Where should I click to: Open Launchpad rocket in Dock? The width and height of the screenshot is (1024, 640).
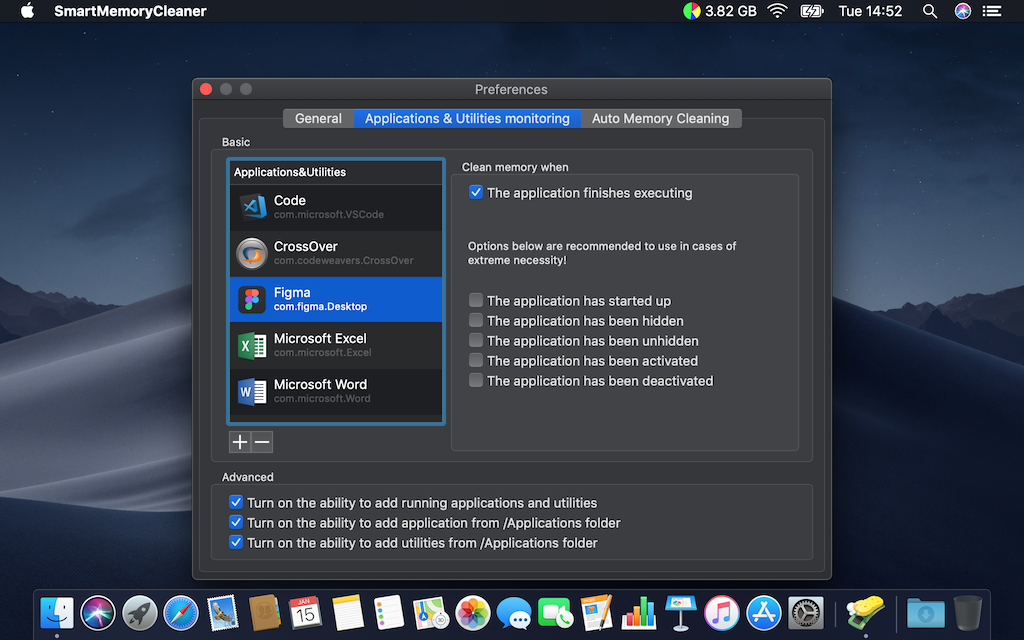(140, 613)
